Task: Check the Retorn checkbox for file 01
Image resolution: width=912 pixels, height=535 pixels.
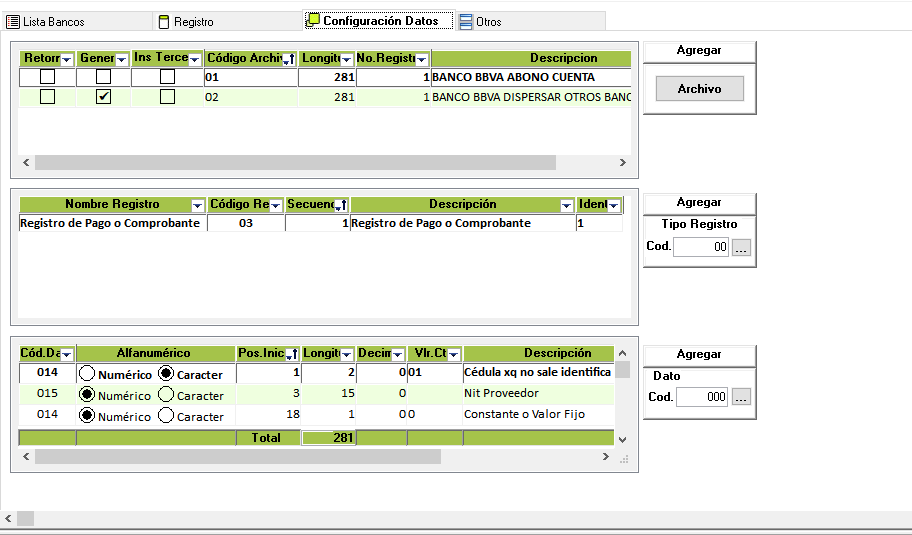Action: [47, 77]
